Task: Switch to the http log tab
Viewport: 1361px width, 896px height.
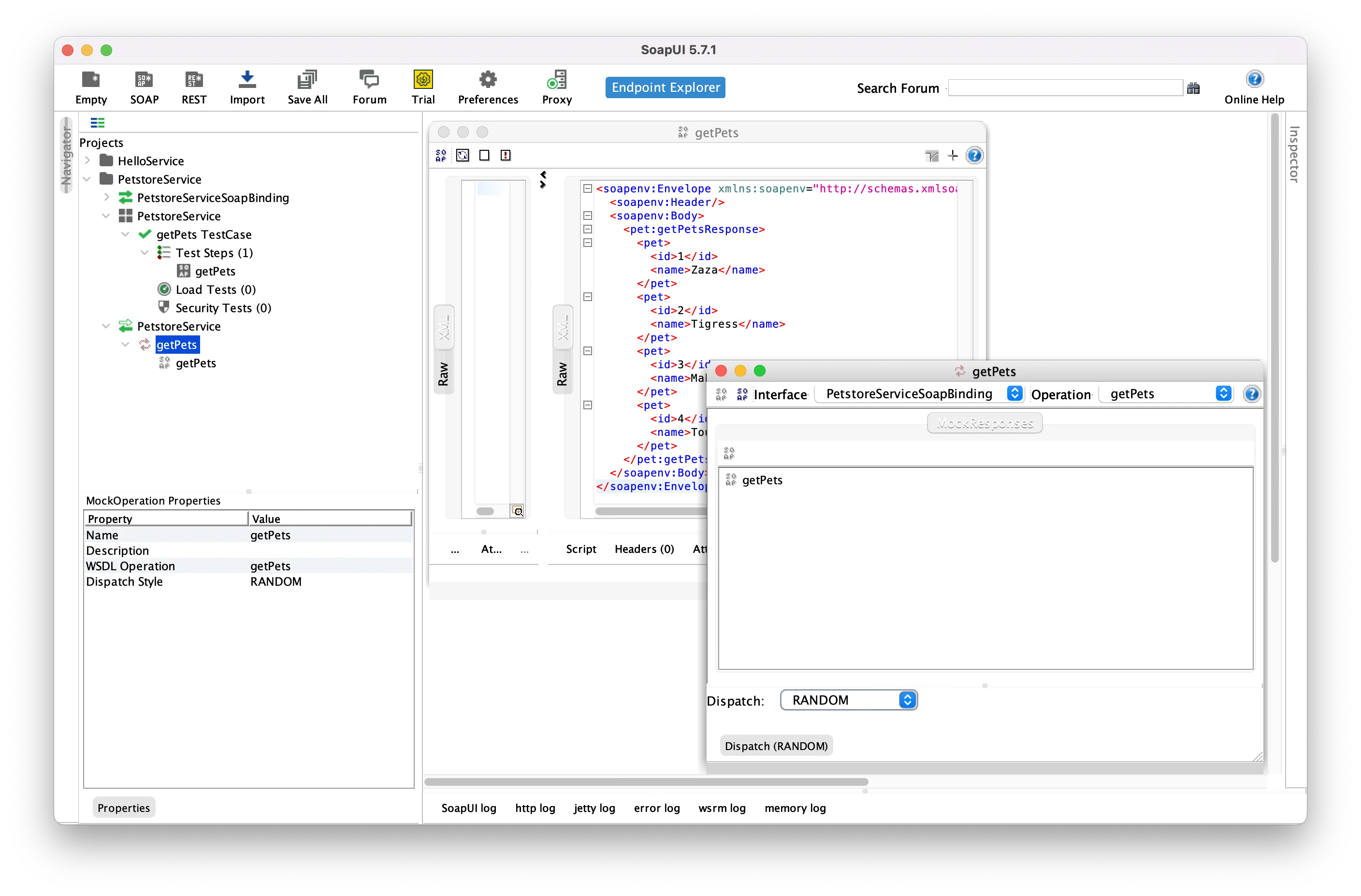Action: (x=535, y=808)
